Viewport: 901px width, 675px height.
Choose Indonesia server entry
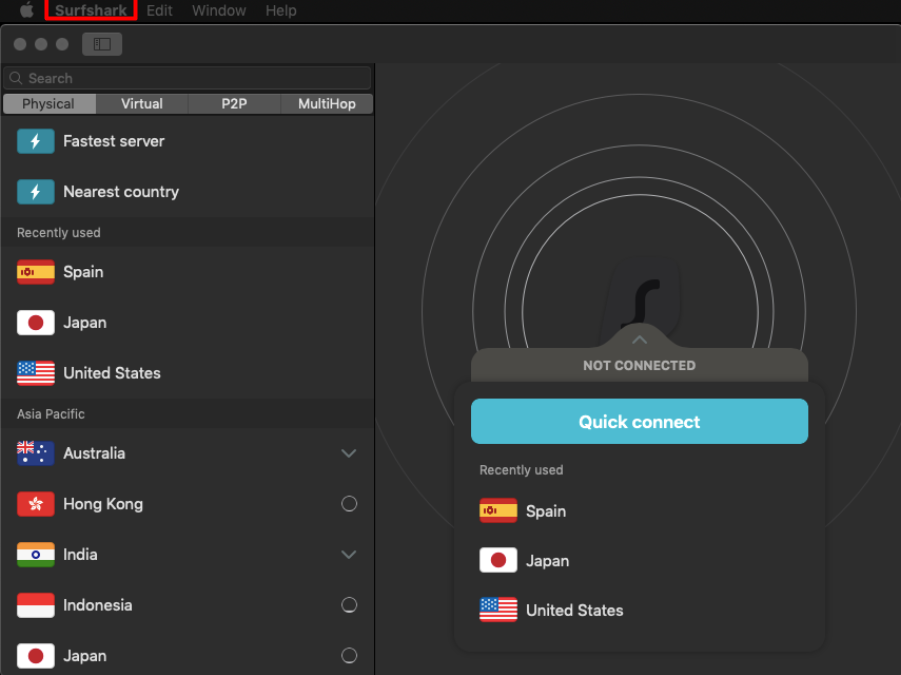click(187, 605)
